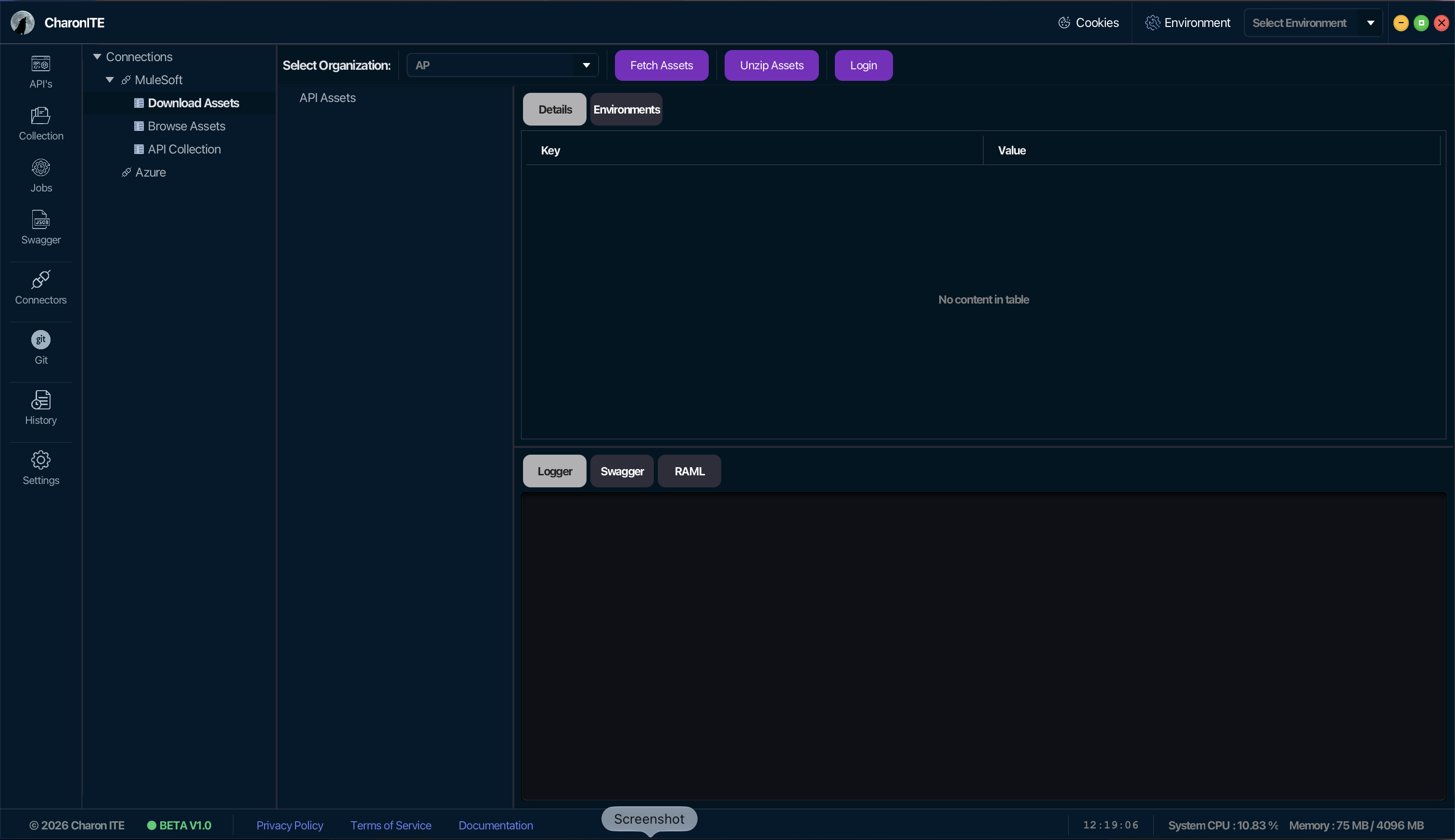Collapse the MuleSoft tree node
Screen dimensions: 1455x840
[110, 79]
